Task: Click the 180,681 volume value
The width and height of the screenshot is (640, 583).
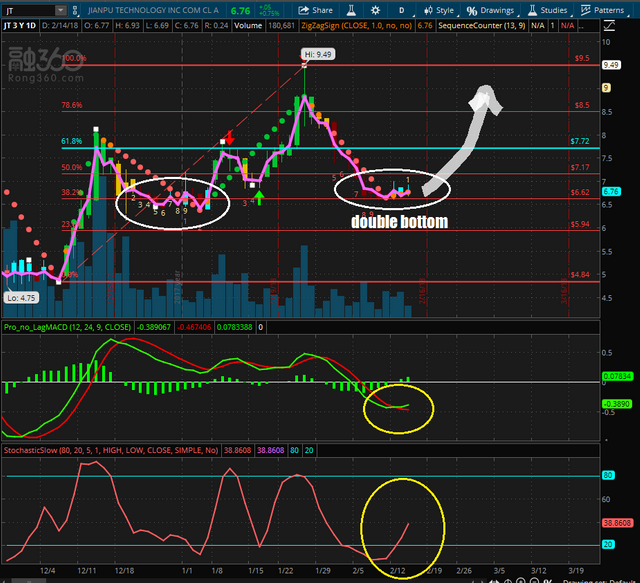Action: 282,26
